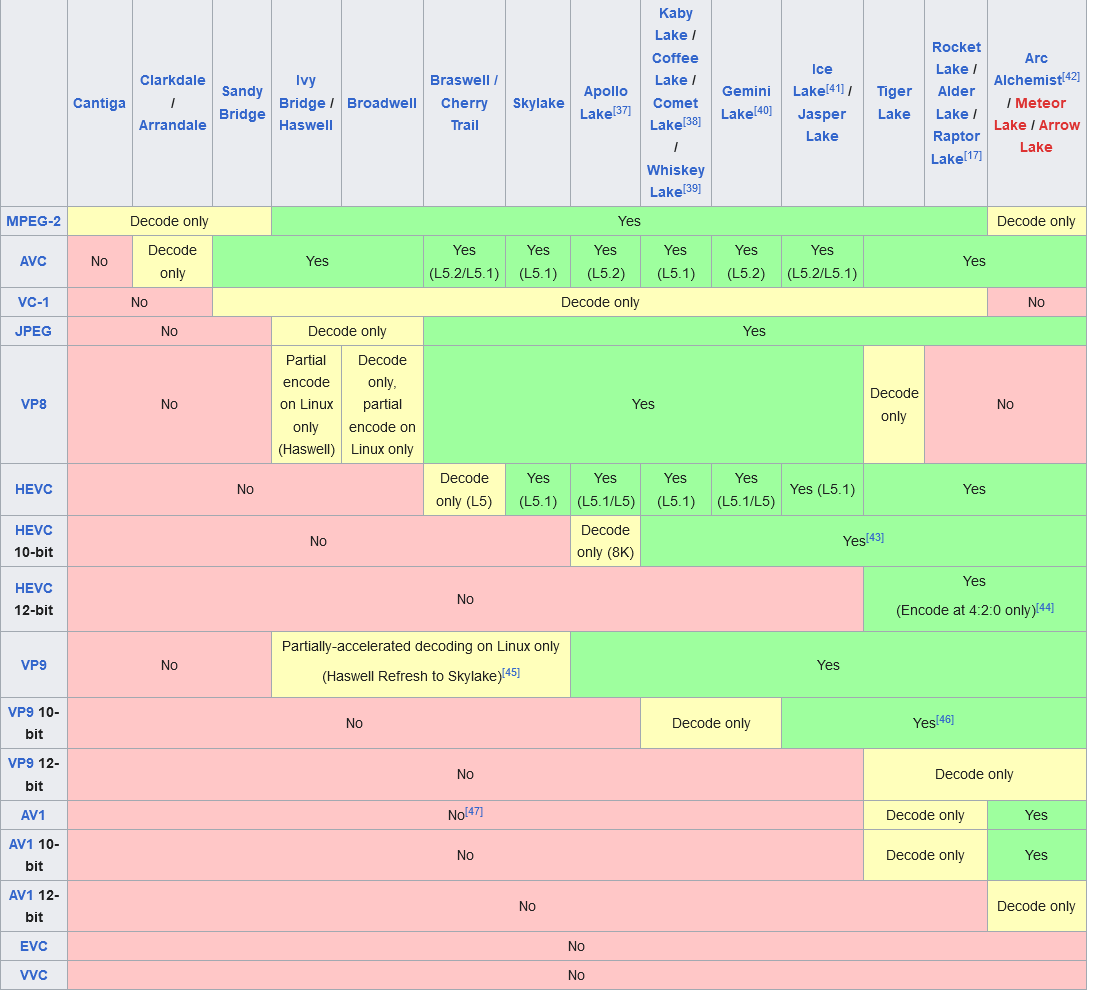Click citation [45] after Haswell Refresh to Skylake
Screen dimensions: 1094x995
click(511, 673)
